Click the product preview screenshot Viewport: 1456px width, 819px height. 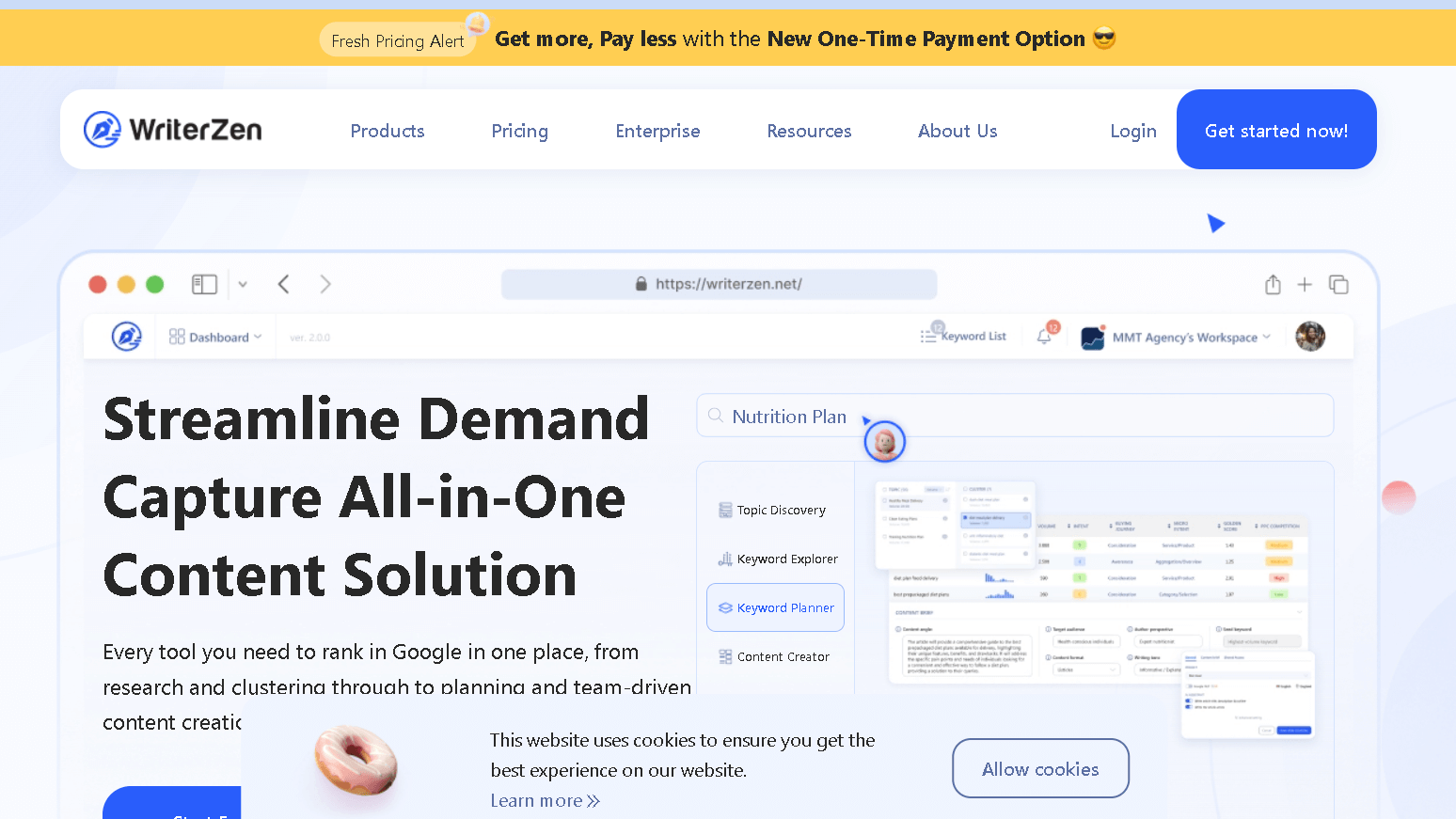(1094, 609)
